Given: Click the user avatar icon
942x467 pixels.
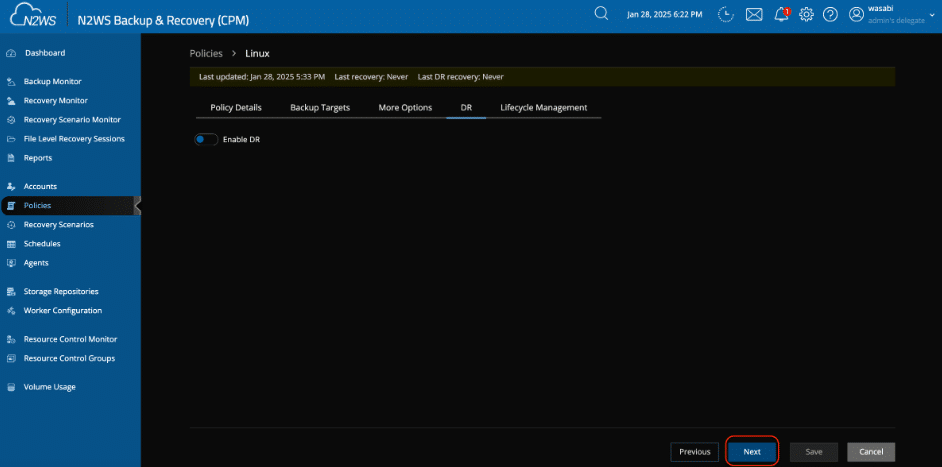Looking at the screenshot, I should tap(856, 14).
